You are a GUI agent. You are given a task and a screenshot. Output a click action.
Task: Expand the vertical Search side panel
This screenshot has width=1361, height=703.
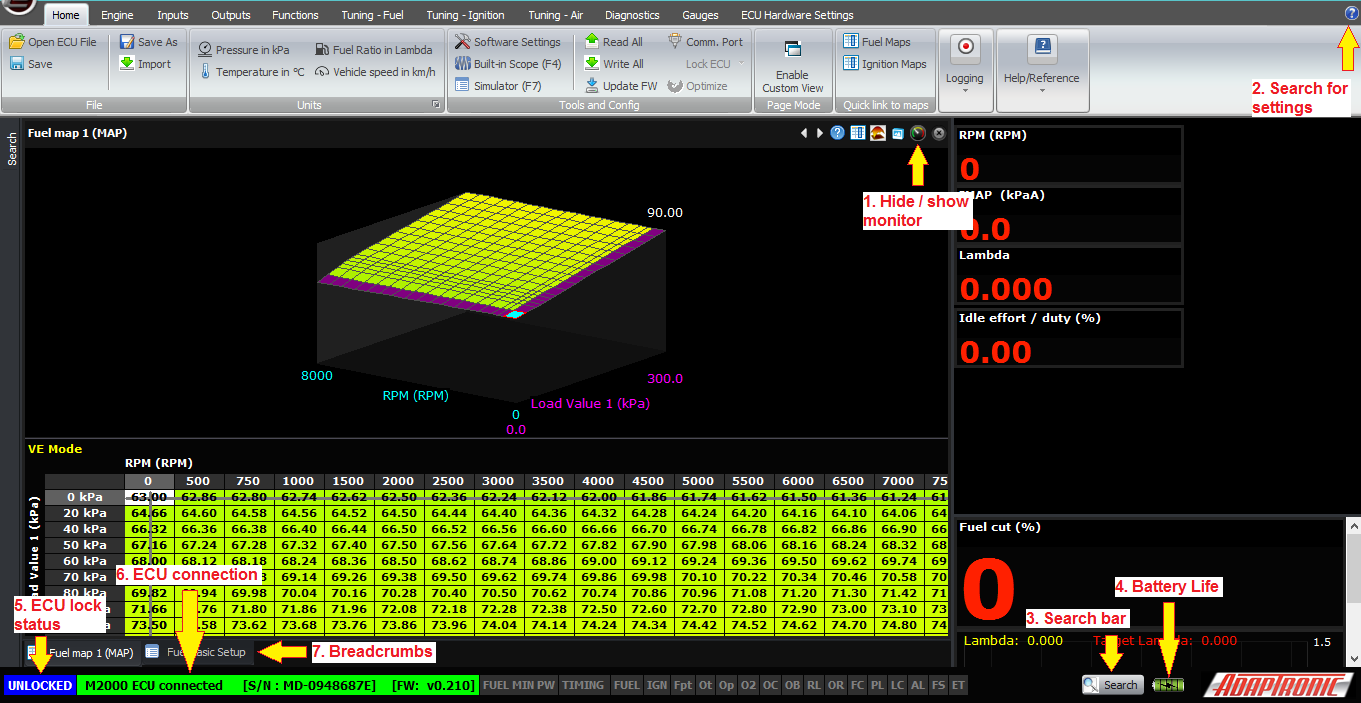12,149
